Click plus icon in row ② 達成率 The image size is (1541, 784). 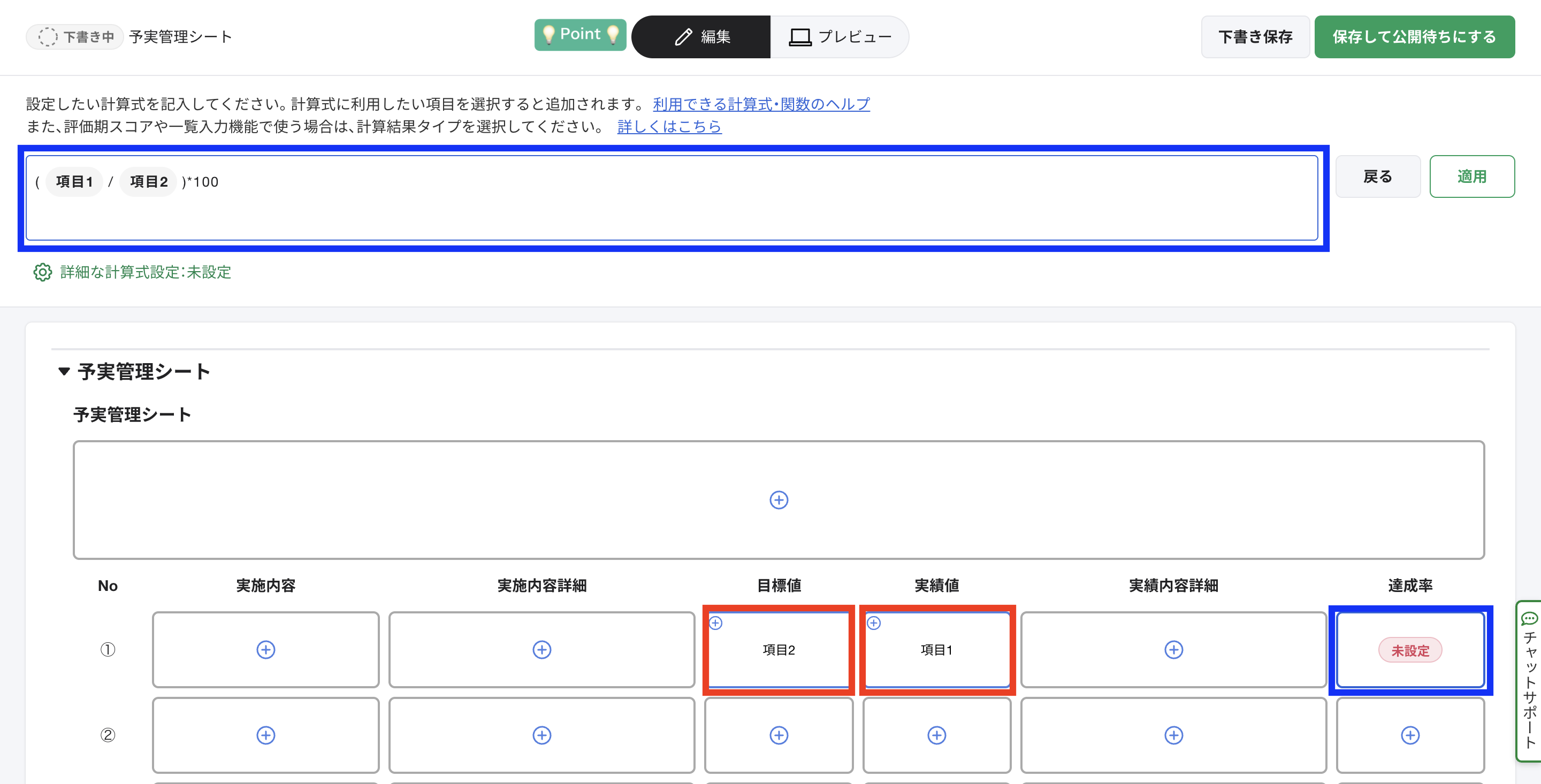[x=1410, y=735]
